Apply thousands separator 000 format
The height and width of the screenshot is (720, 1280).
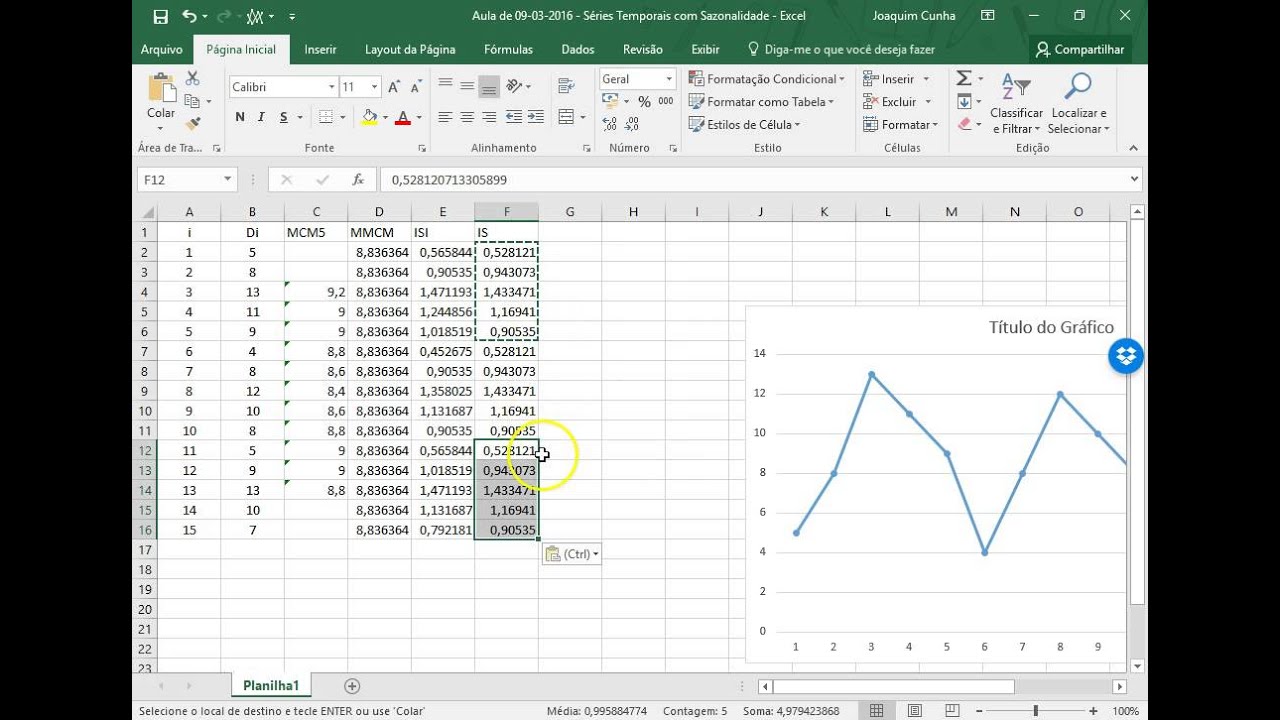click(x=666, y=101)
